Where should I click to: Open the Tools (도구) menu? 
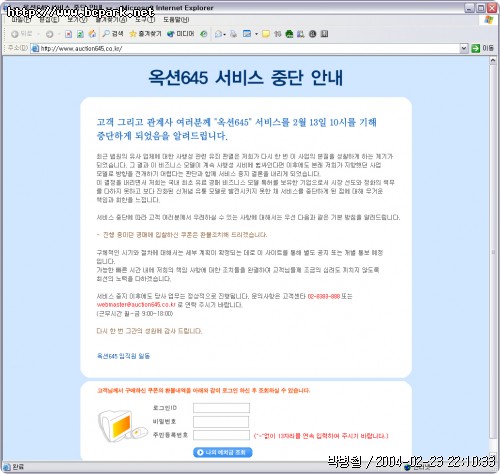coord(145,20)
